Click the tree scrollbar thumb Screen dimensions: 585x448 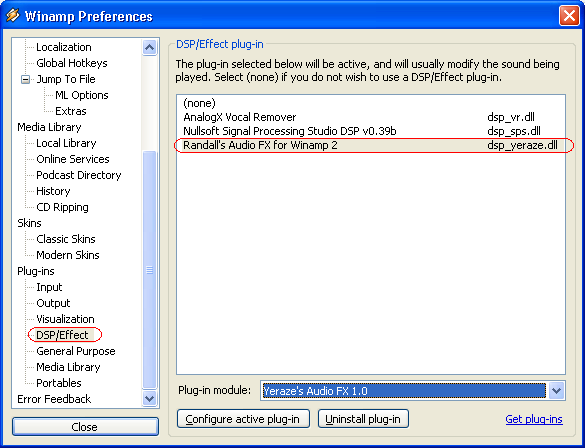pos(150,270)
